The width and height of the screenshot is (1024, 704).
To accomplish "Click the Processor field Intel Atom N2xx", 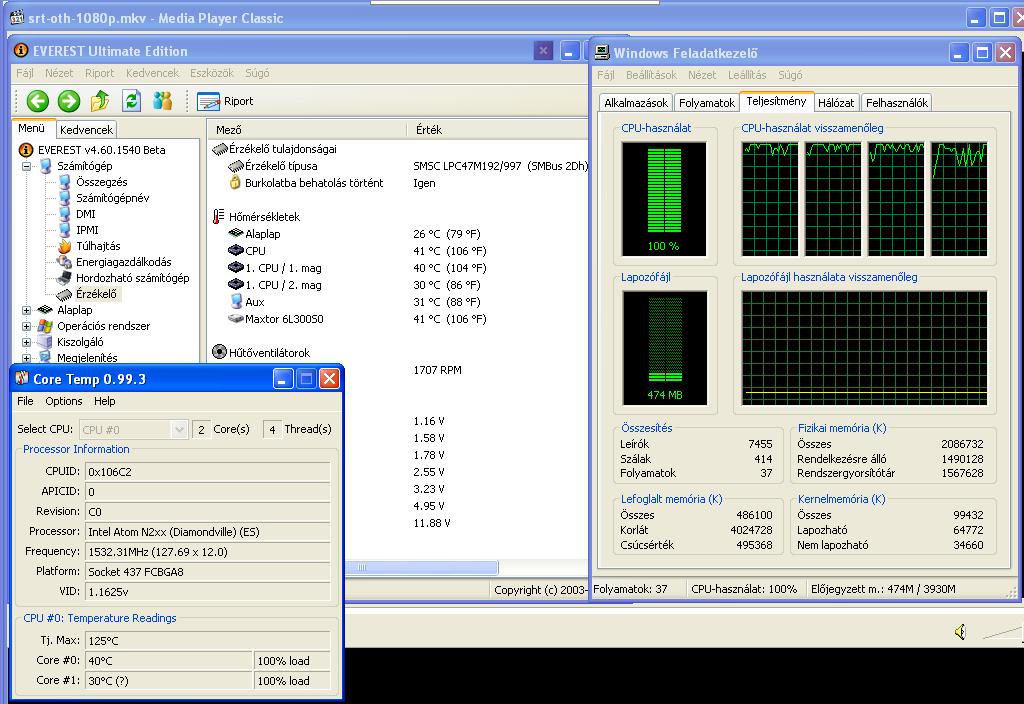I will click(208, 532).
